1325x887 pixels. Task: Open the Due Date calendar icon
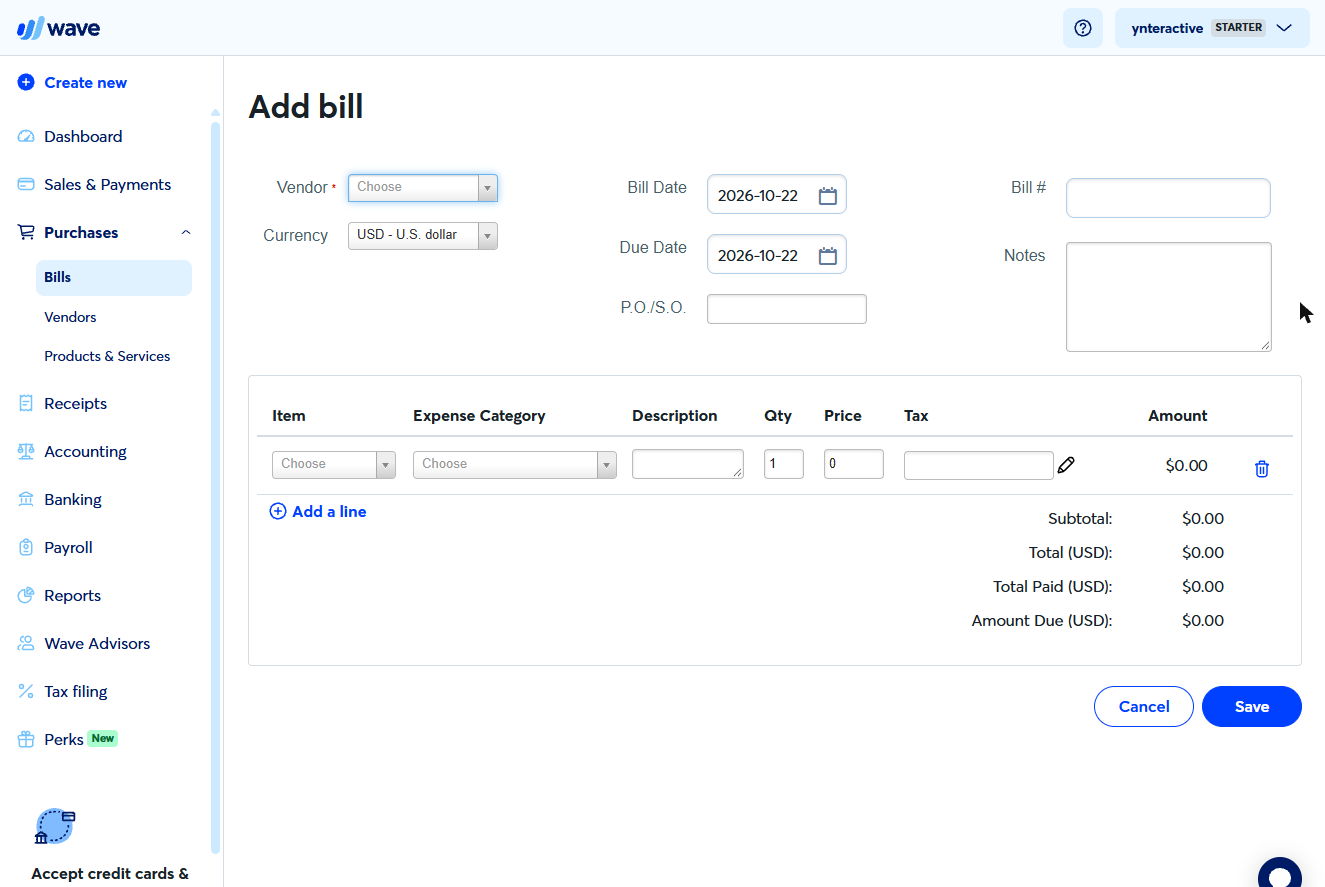point(828,256)
